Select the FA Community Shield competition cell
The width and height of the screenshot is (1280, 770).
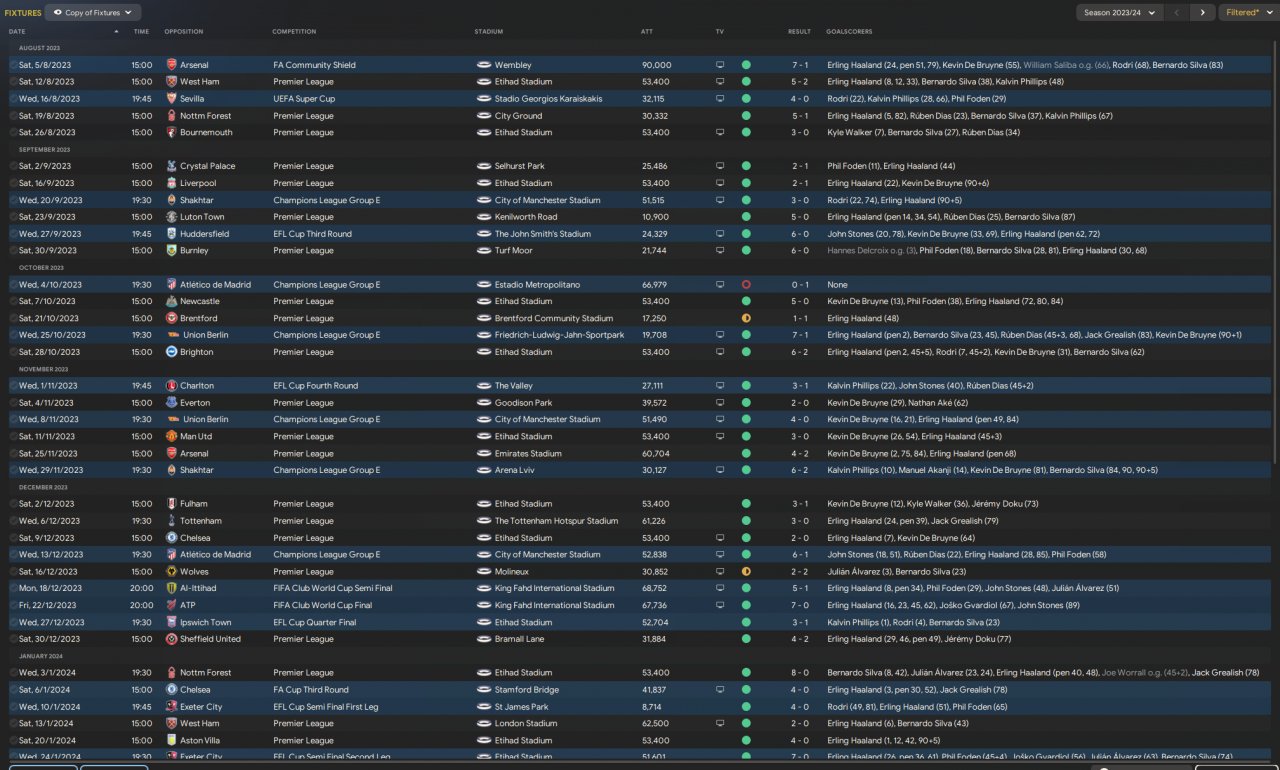point(314,65)
